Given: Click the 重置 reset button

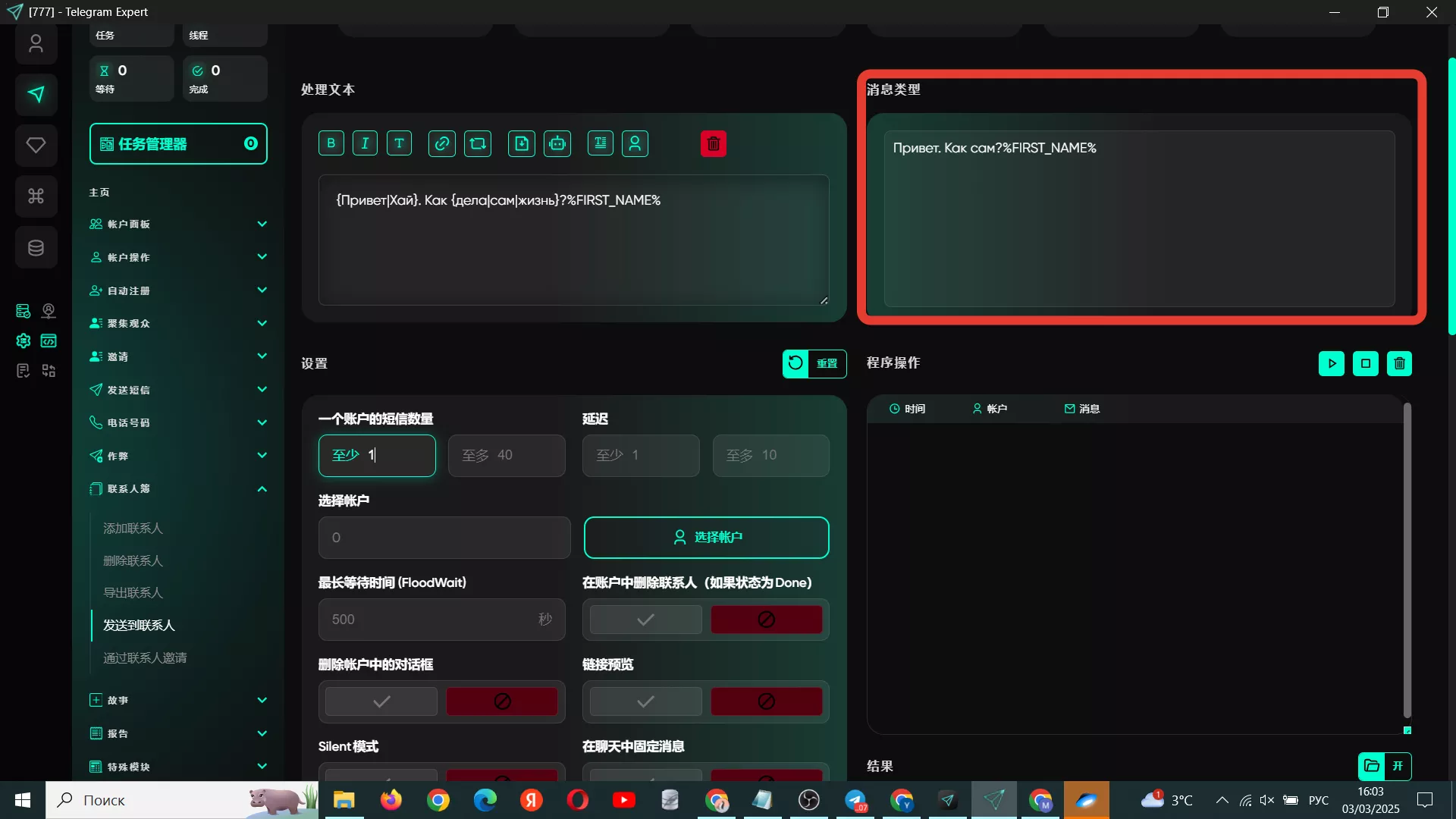Looking at the screenshot, I should pos(814,363).
